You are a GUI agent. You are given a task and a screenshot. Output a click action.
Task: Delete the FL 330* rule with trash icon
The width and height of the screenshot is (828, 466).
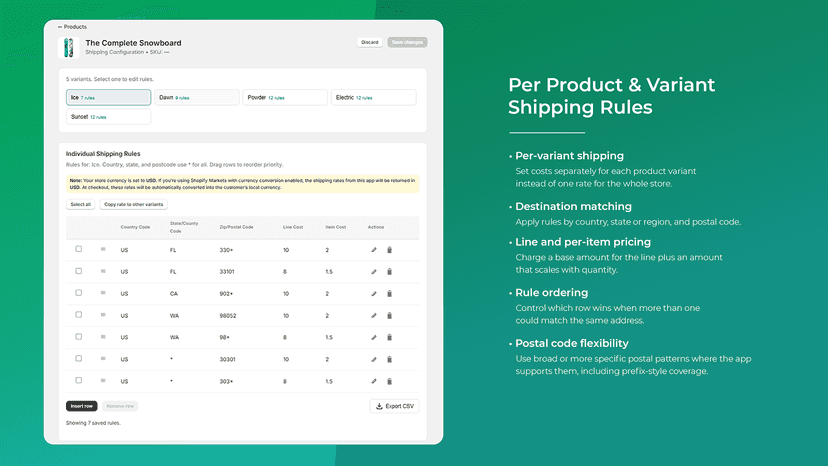[390, 250]
